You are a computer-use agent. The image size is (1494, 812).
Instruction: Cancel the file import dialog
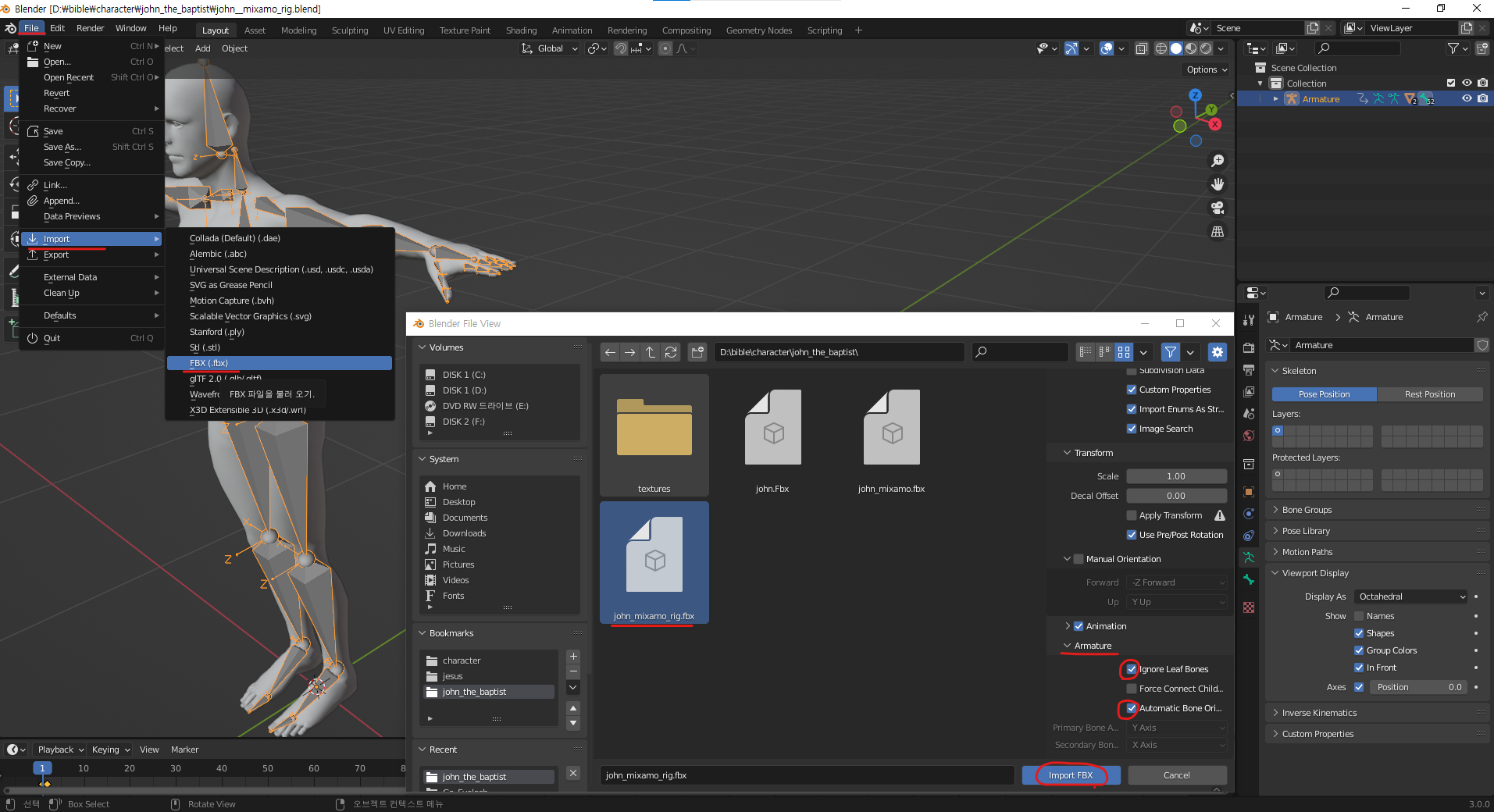tap(1177, 775)
